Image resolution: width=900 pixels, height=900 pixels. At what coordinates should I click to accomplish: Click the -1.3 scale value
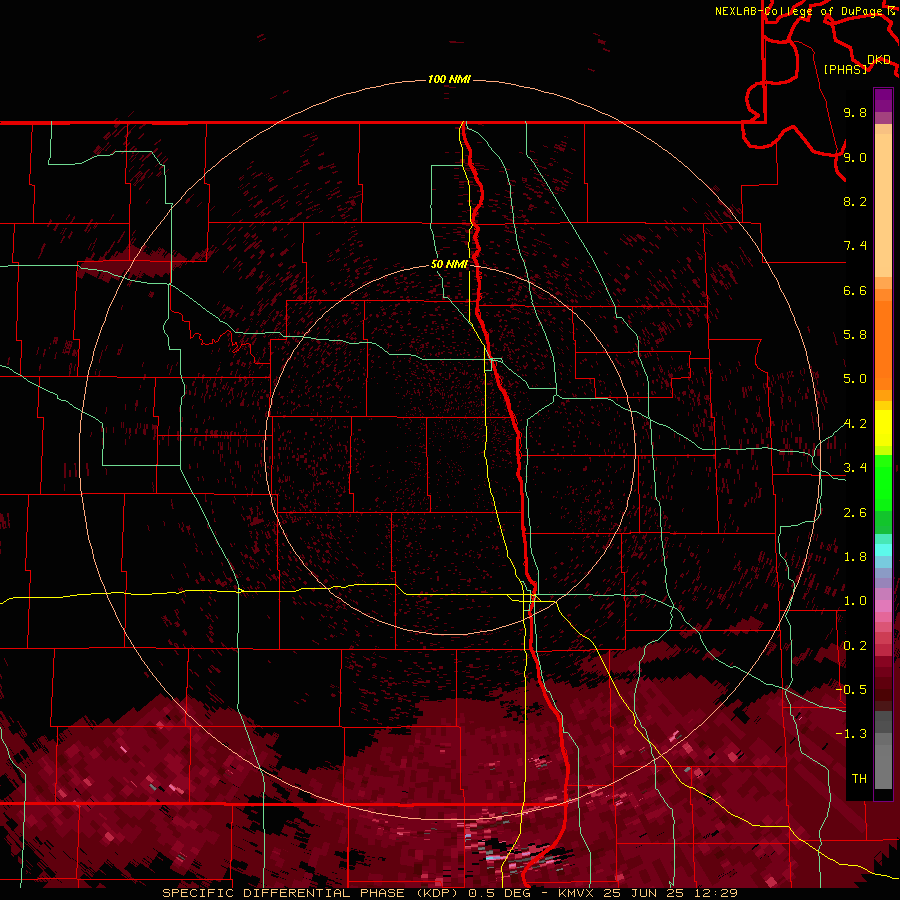point(851,734)
